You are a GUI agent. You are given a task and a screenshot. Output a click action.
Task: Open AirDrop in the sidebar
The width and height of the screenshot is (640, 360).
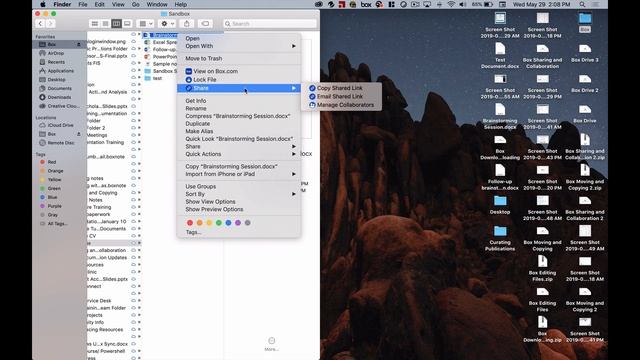pyautogui.click(x=56, y=53)
